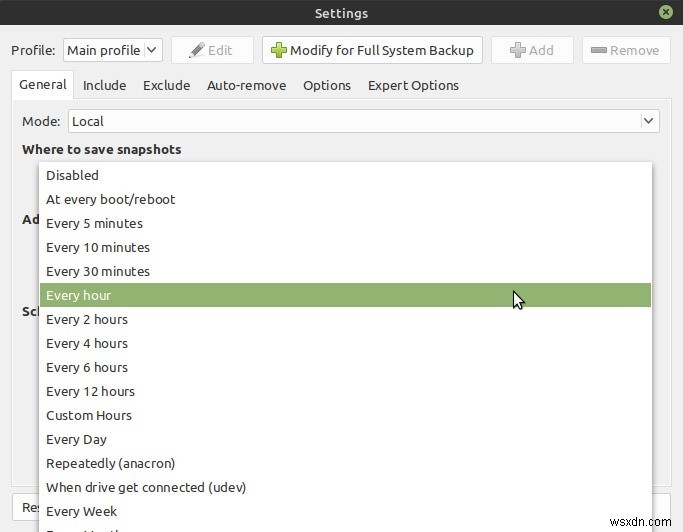Open the Exclude tab

166,85
